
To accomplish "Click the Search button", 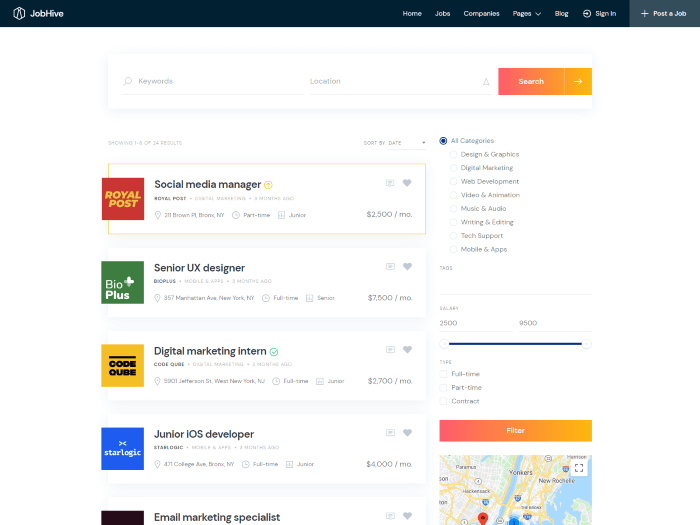I will point(531,81).
